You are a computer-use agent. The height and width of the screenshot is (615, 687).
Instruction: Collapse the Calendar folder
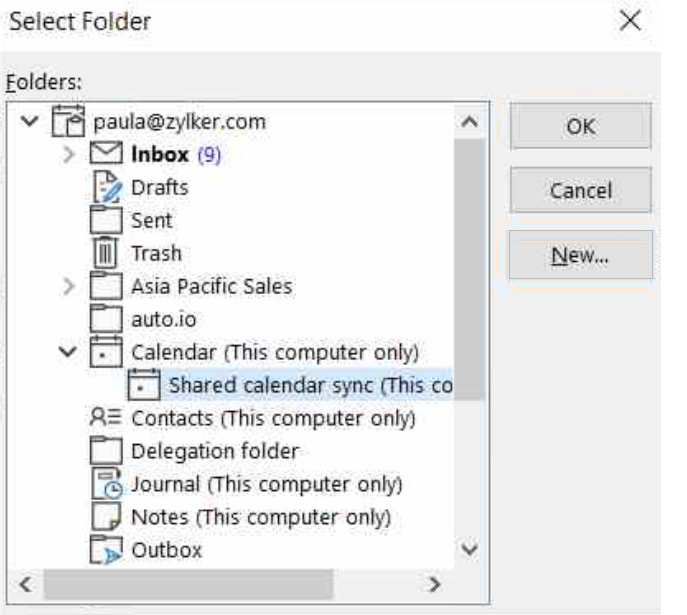pyautogui.click(x=69, y=352)
